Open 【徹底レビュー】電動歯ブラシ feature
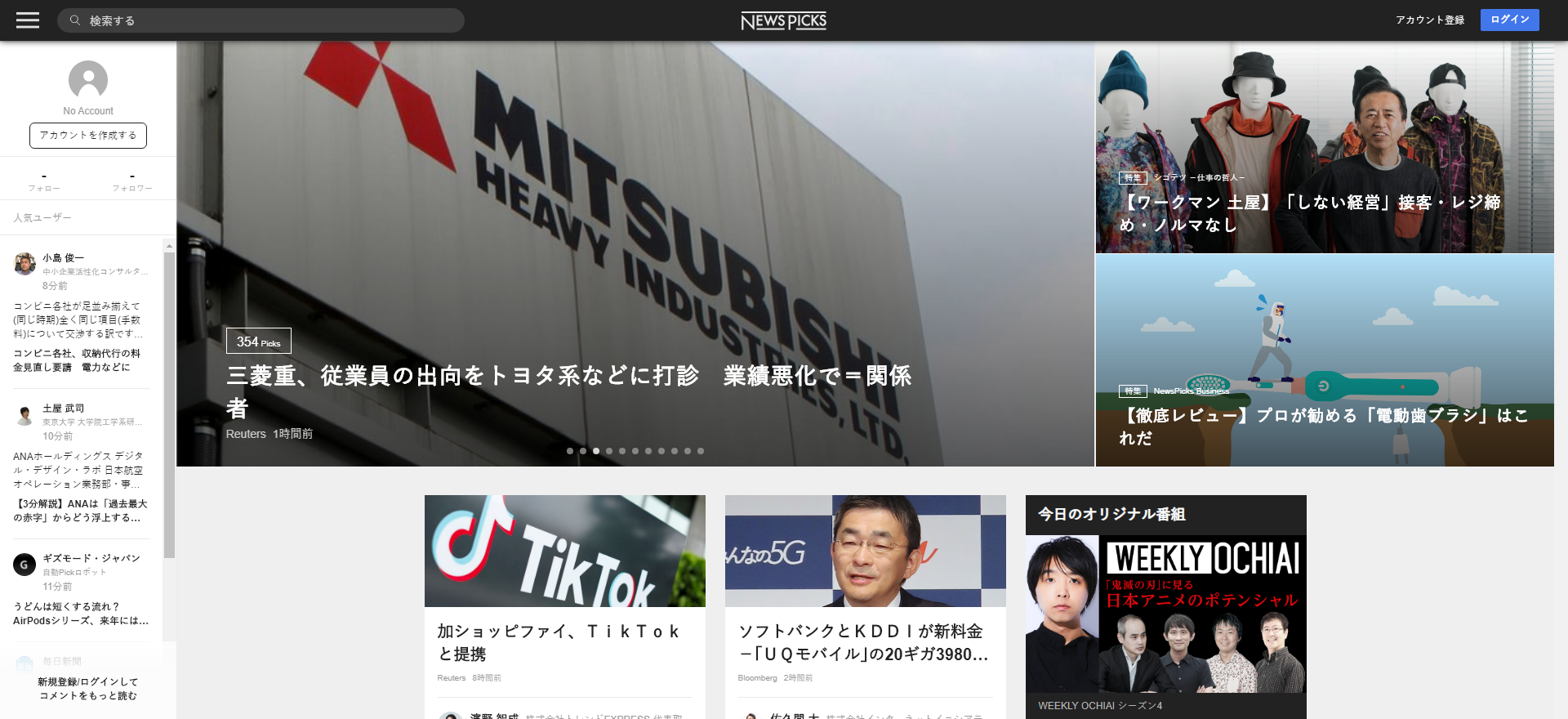 click(1324, 426)
